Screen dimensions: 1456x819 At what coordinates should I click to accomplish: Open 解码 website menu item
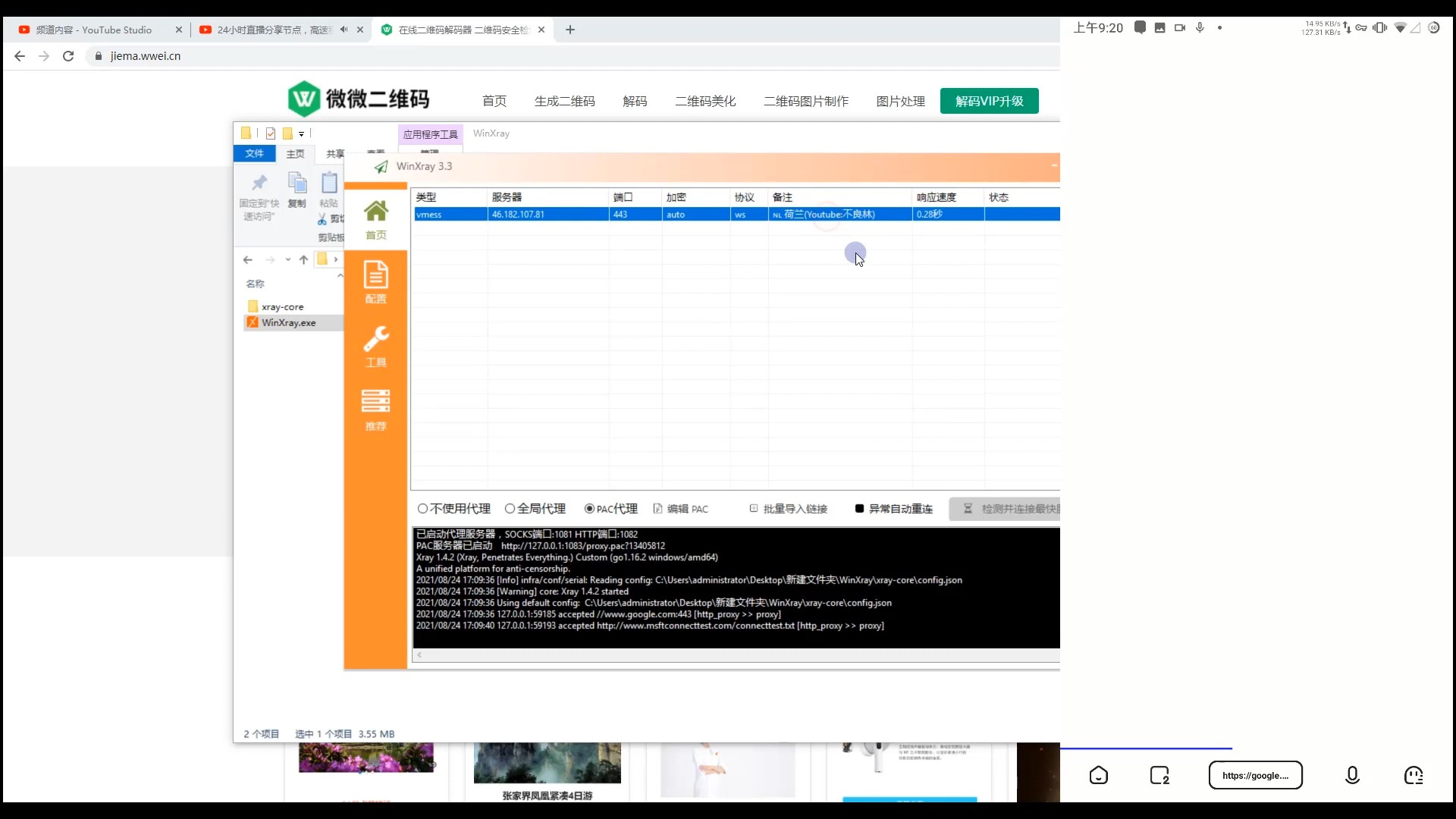[635, 101]
